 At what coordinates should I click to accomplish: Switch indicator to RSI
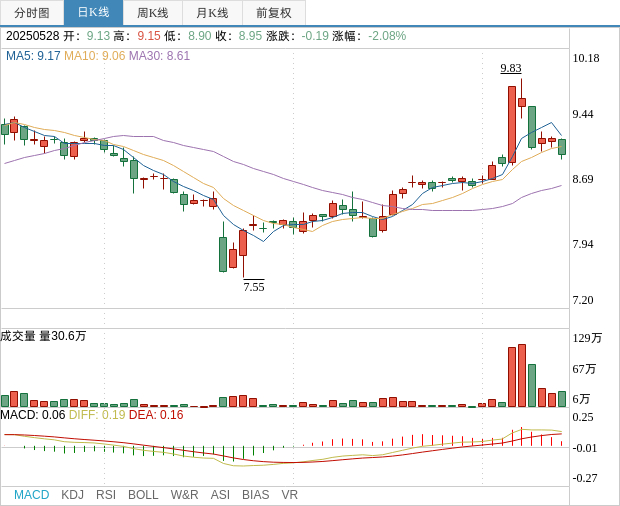point(106,495)
